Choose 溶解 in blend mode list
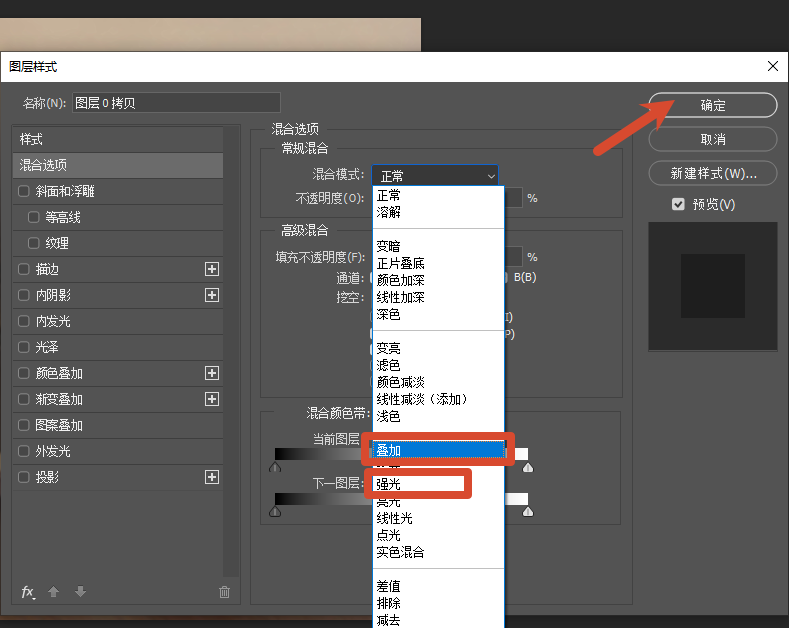Viewport: 789px width, 628px height. 438,212
